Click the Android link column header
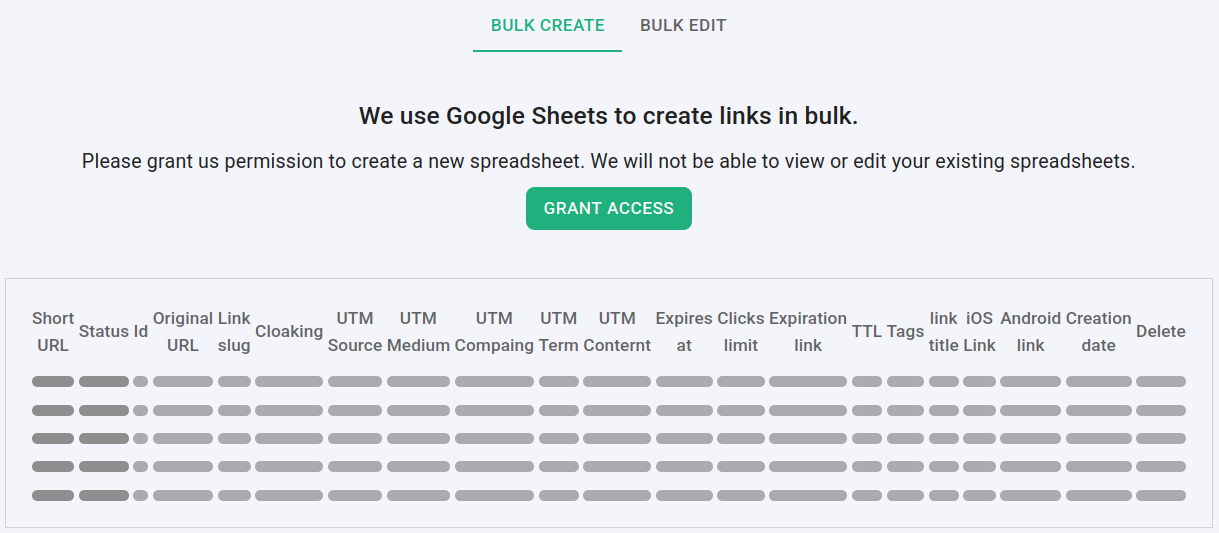 coord(1030,332)
